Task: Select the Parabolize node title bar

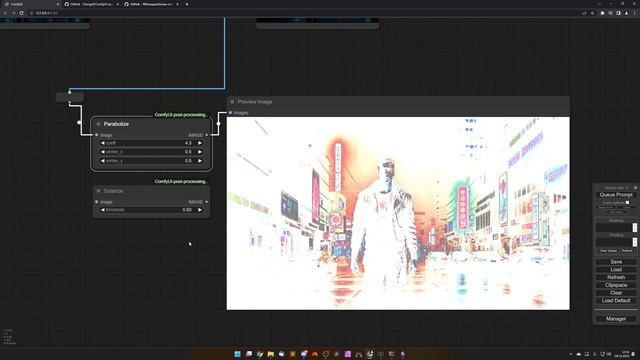Action: pyautogui.click(x=151, y=124)
